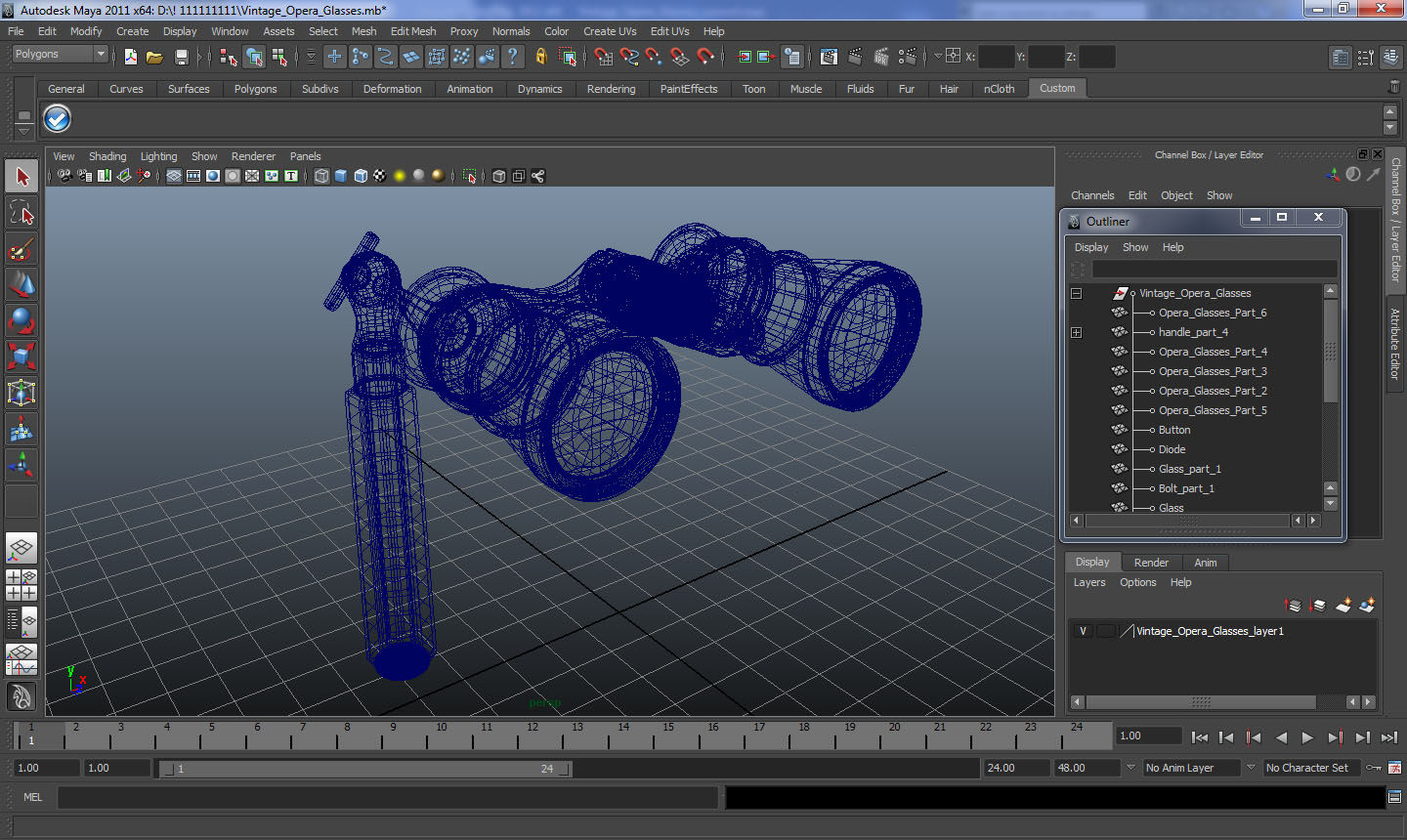Toggle visibility V of Vintage_Opera_Glasses_layer1
The image size is (1407, 840).
[1083, 631]
